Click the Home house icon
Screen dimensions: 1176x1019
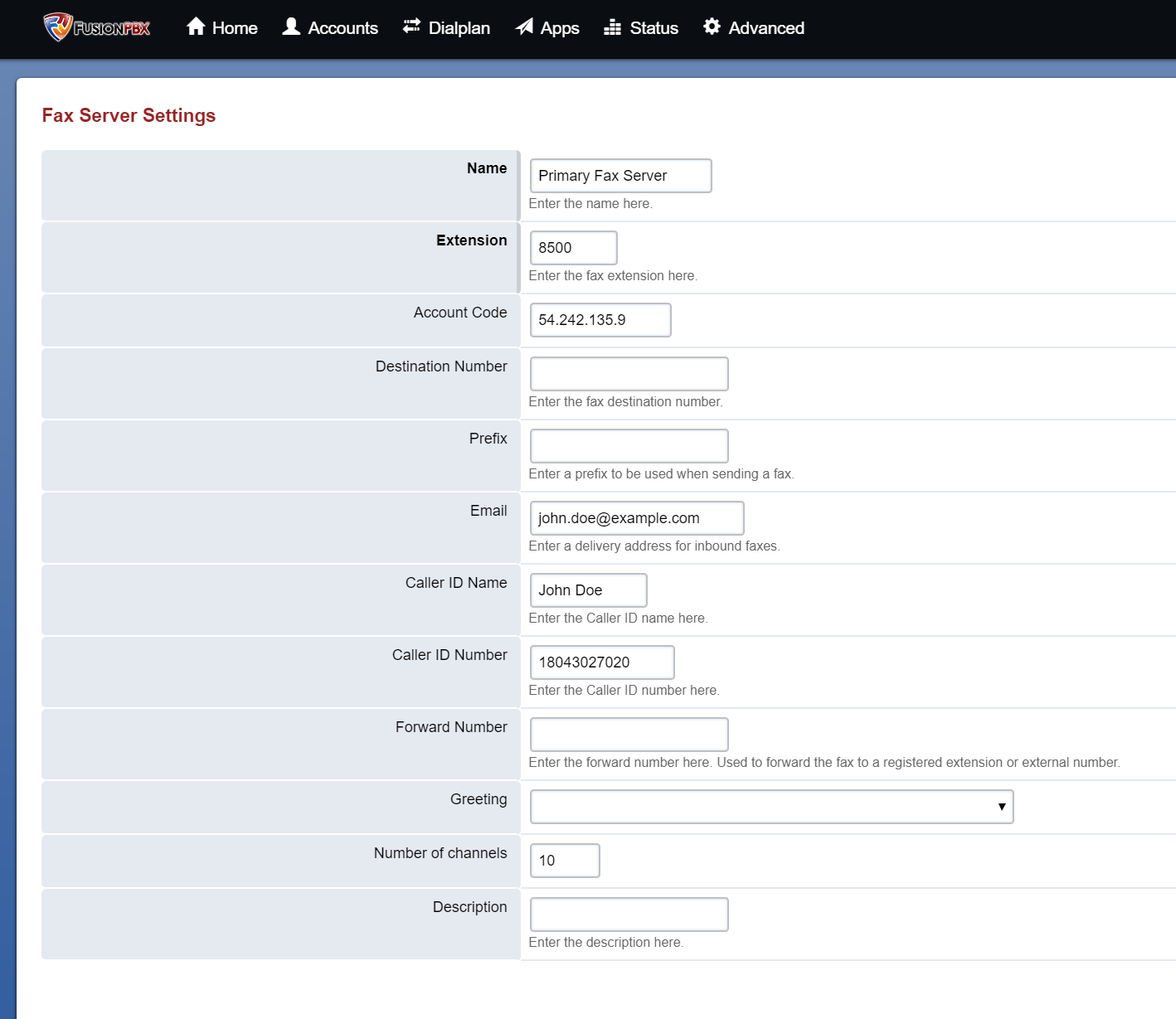click(x=196, y=27)
